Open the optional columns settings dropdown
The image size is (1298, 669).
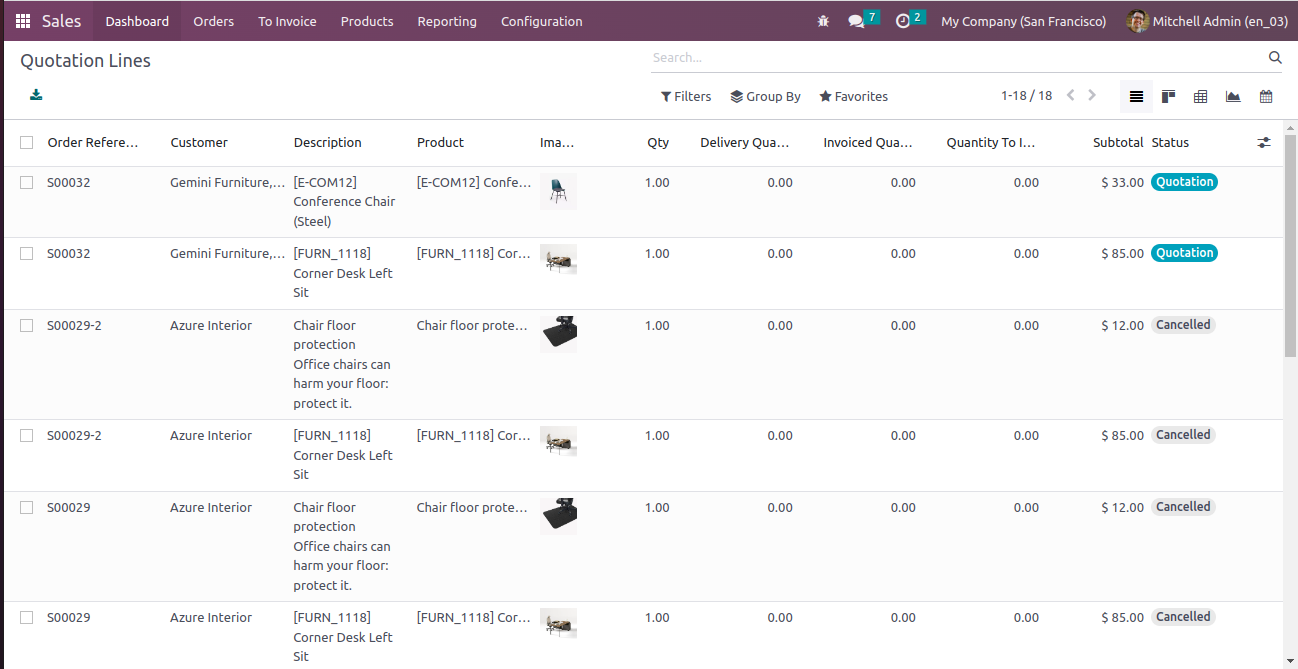pos(1264,143)
